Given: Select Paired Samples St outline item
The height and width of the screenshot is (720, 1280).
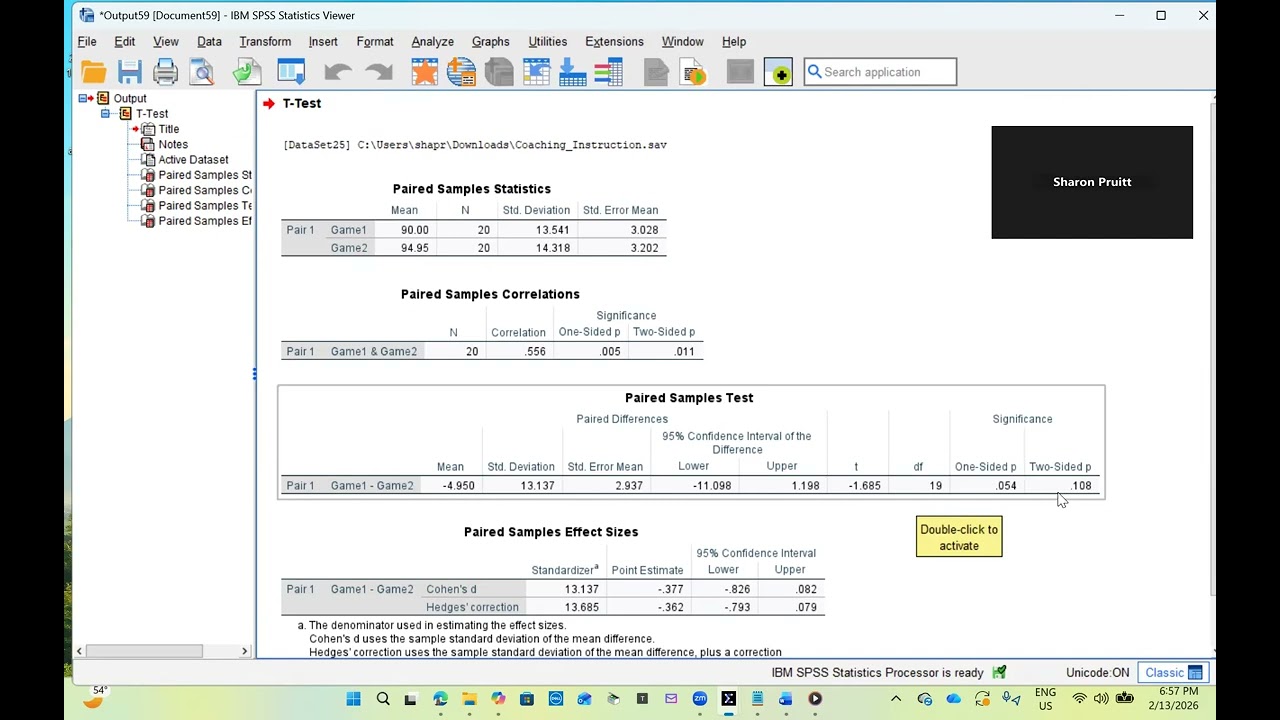Looking at the screenshot, I should (x=205, y=175).
